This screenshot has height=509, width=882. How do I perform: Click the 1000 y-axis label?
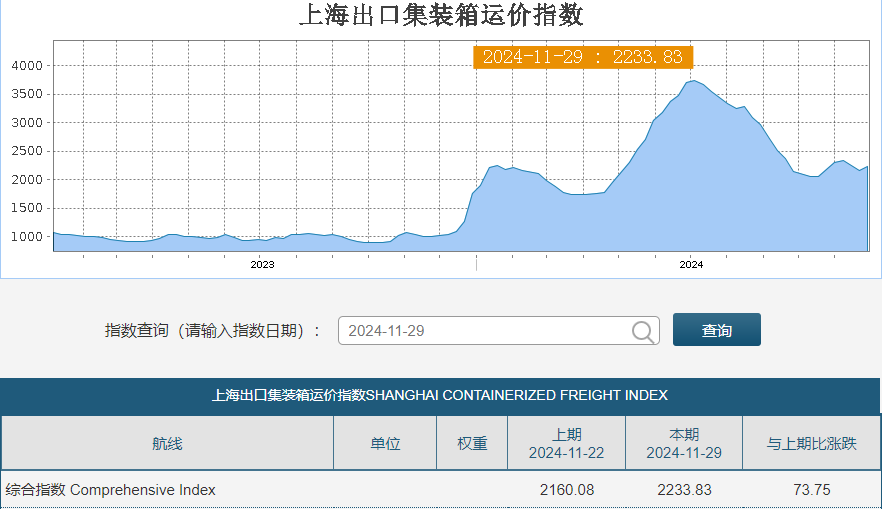click(x=27, y=237)
